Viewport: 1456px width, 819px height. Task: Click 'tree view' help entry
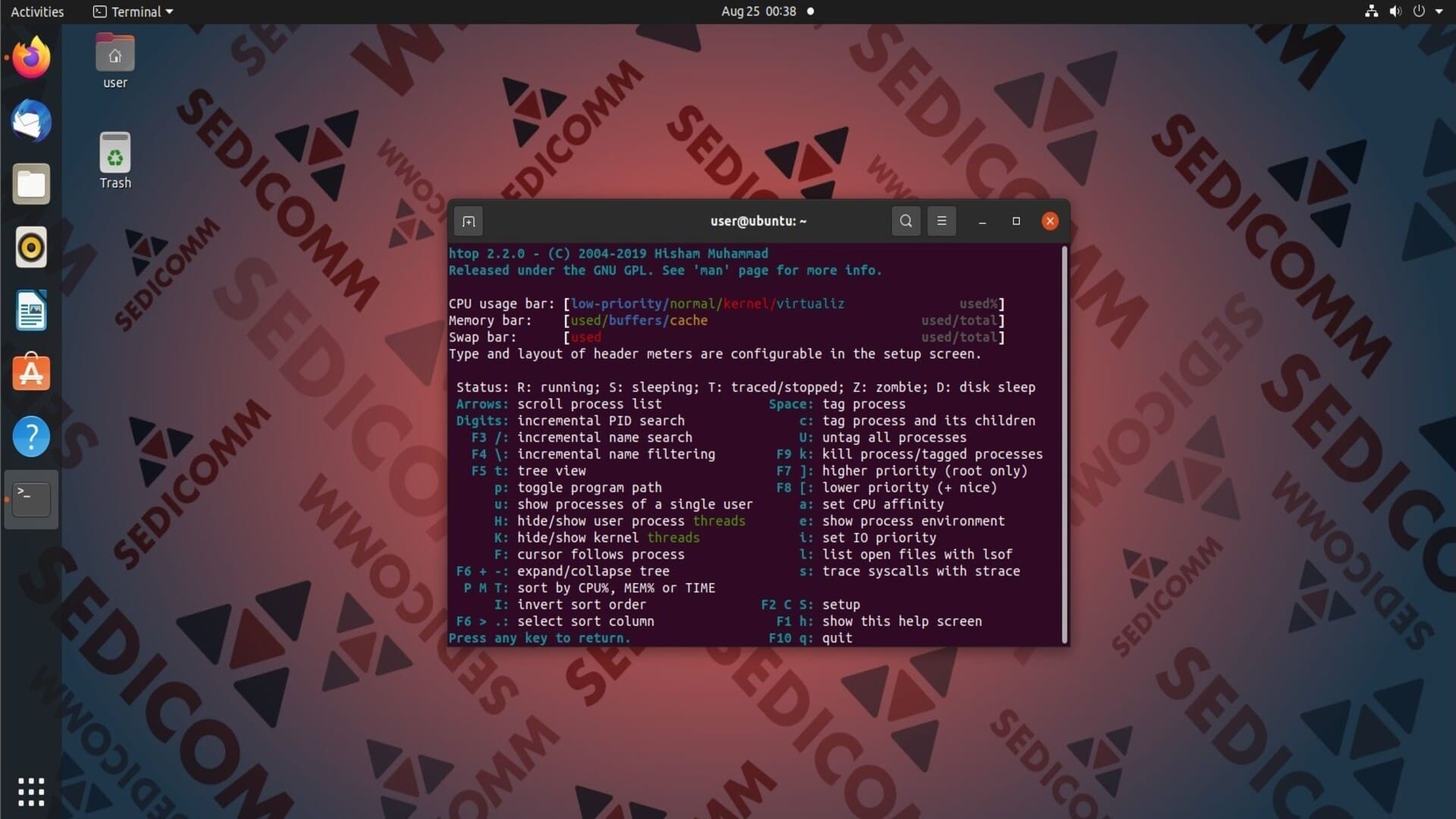coord(551,470)
